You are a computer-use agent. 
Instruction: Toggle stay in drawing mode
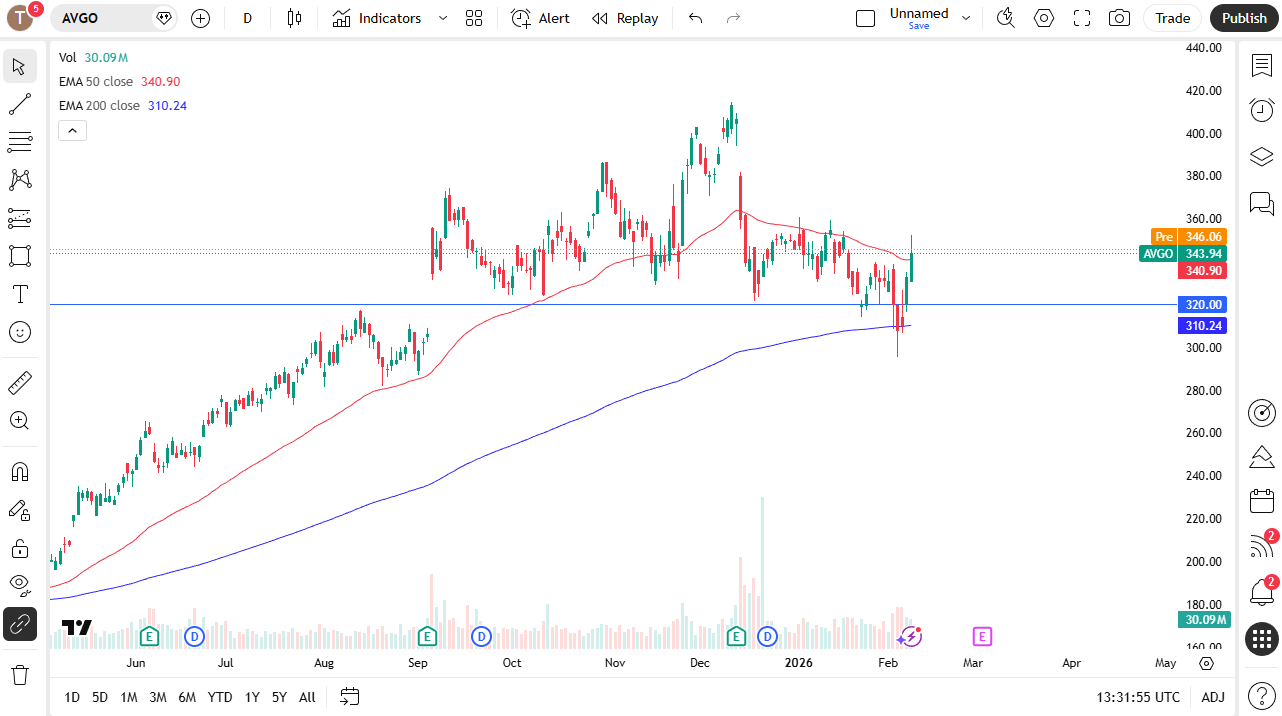[19, 510]
